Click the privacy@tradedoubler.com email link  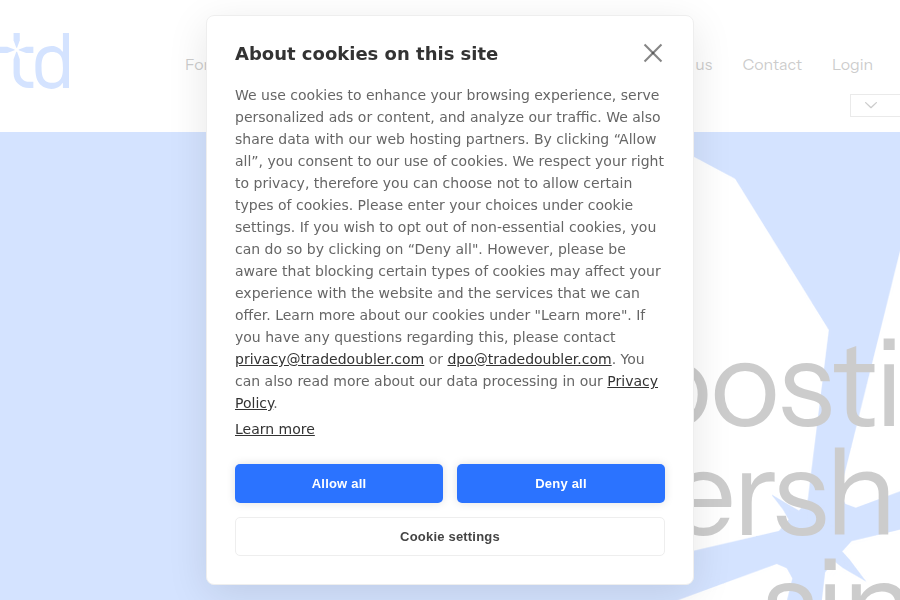[x=329, y=359]
